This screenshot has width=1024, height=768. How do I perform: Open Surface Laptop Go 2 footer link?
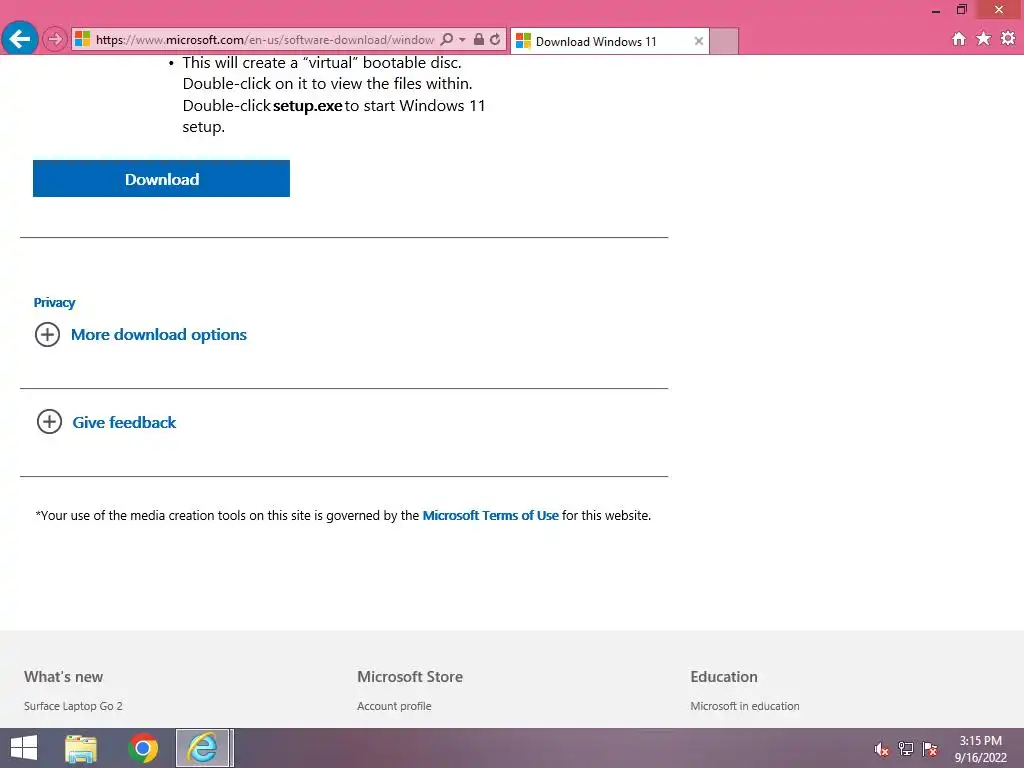pos(73,706)
